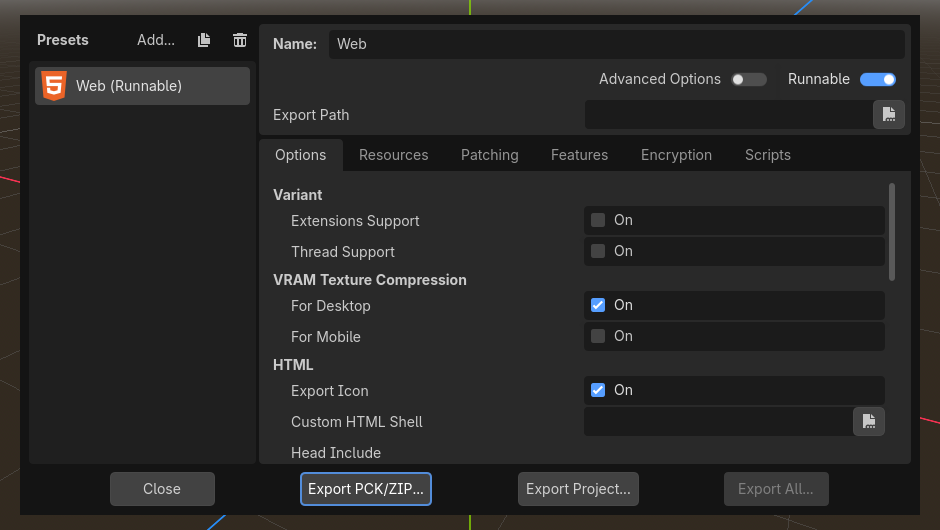Click the Head Include label
940x530 pixels.
point(336,453)
